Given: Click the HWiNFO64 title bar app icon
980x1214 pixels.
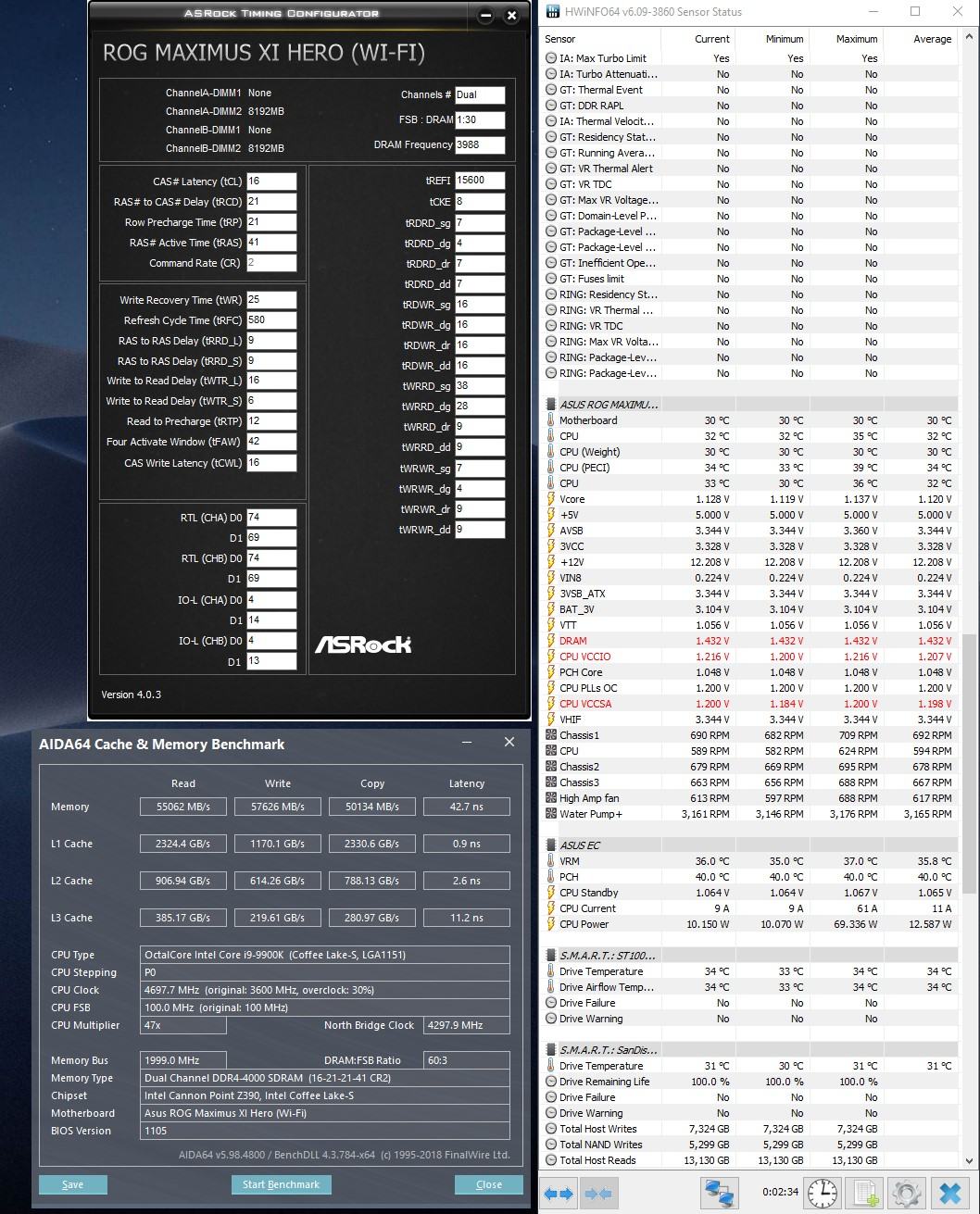Looking at the screenshot, I should 553,12.
